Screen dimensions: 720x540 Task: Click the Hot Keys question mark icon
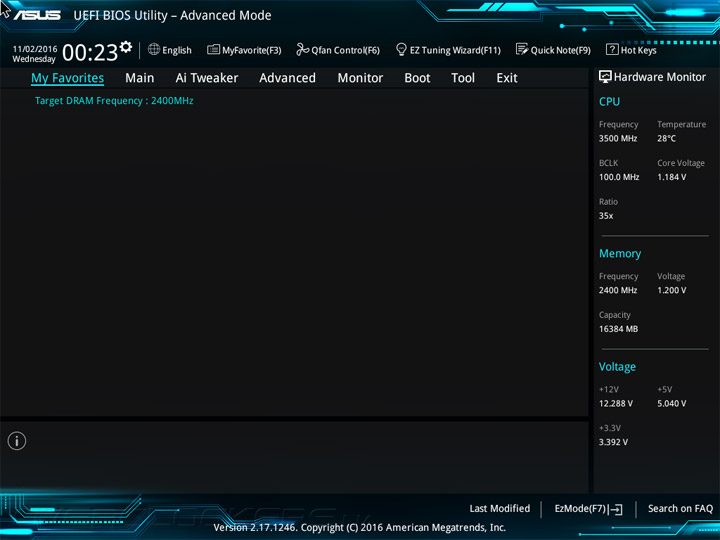tap(612, 49)
